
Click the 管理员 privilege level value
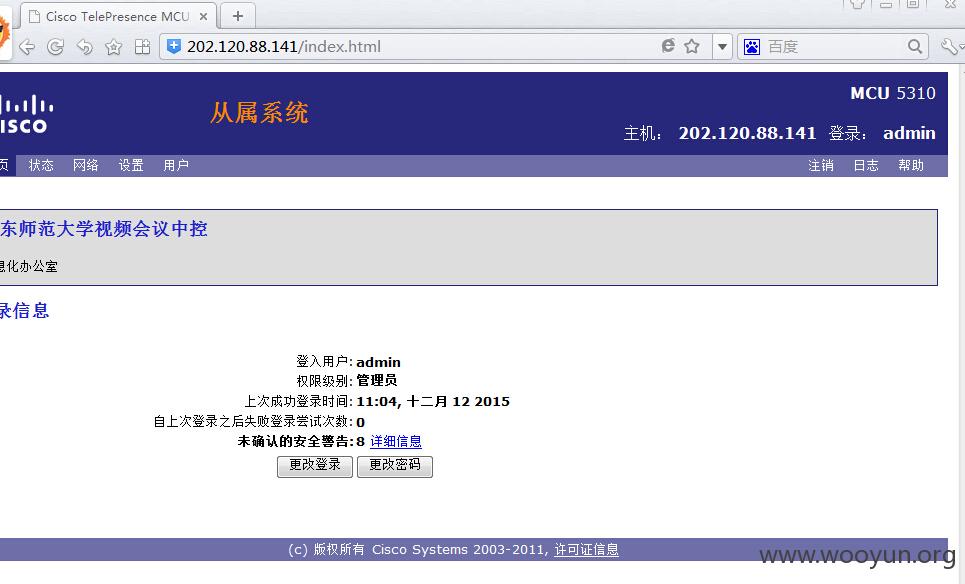[377, 381]
